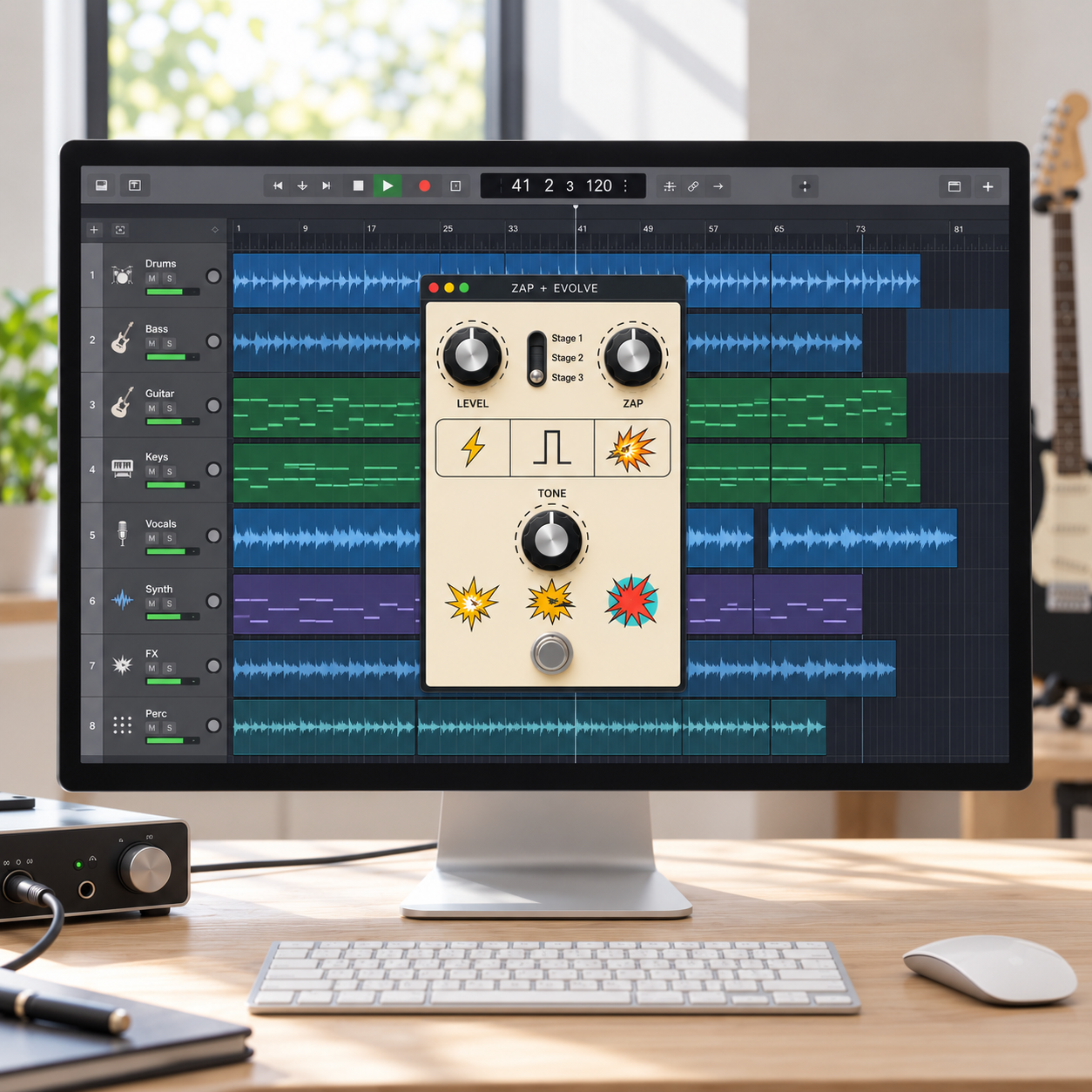The image size is (1092, 1092).
Task: Select the lightning bolt mode on pedal
Action: (473, 448)
